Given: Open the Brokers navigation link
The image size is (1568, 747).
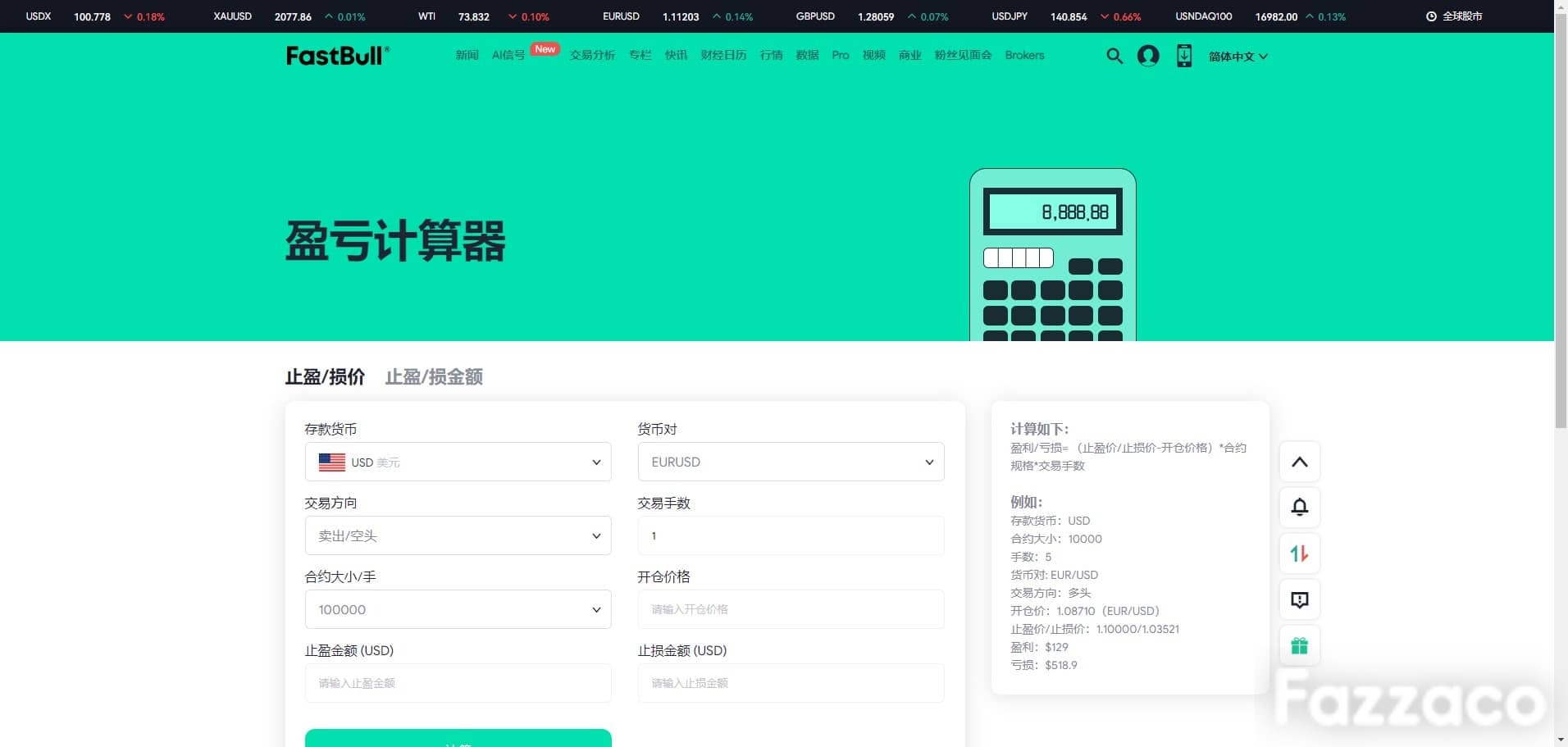Looking at the screenshot, I should [1025, 55].
